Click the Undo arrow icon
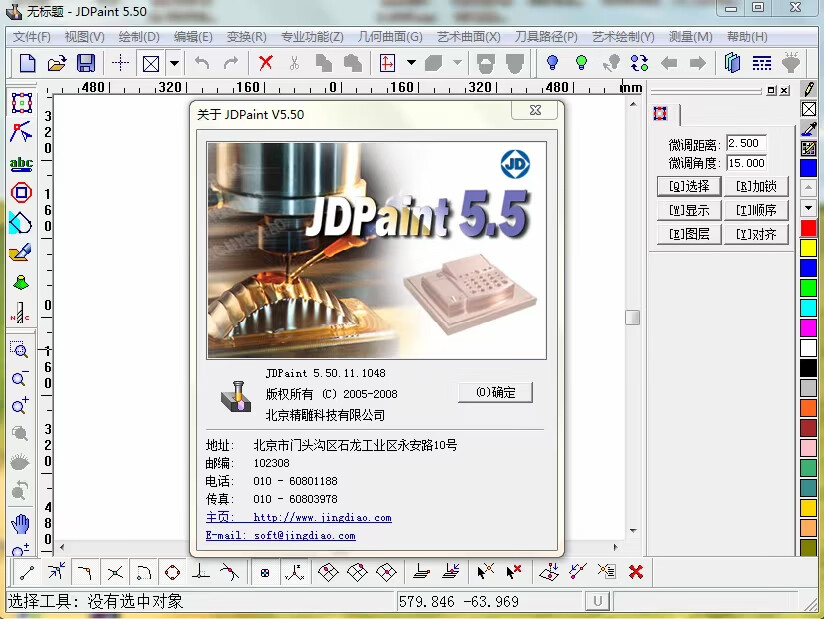This screenshot has width=824, height=619. pyautogui.click(x=202, y=64)
